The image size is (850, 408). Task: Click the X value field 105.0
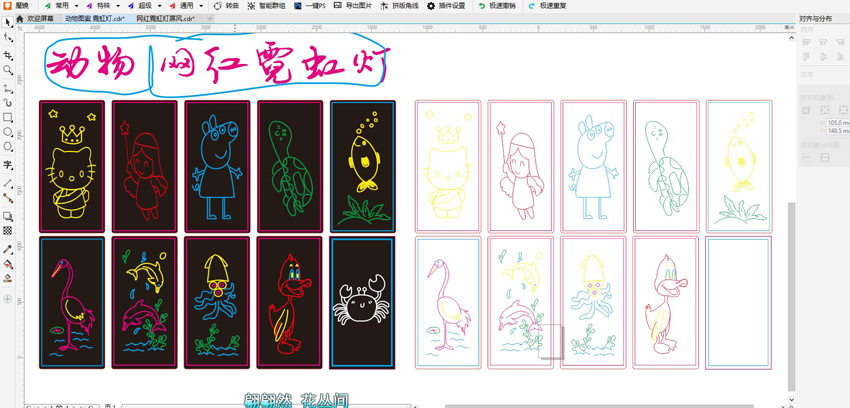(x=838, y=122)
